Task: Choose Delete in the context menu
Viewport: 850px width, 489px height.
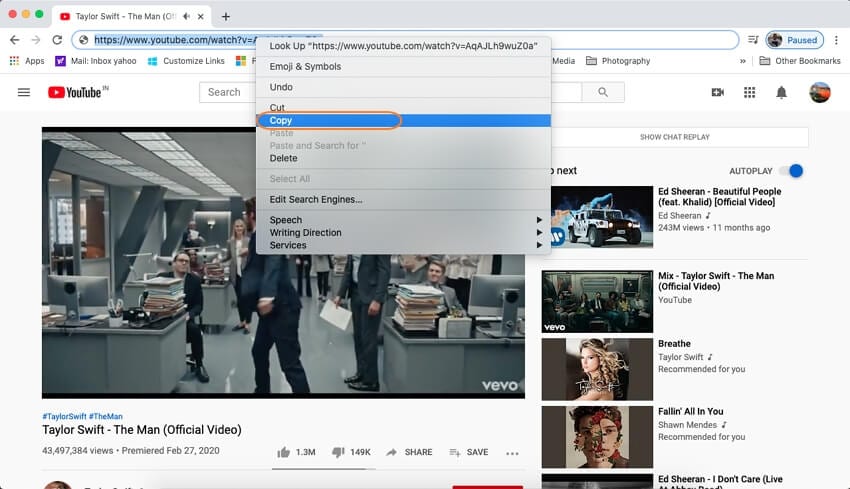Action: click(x=403, y=158)
